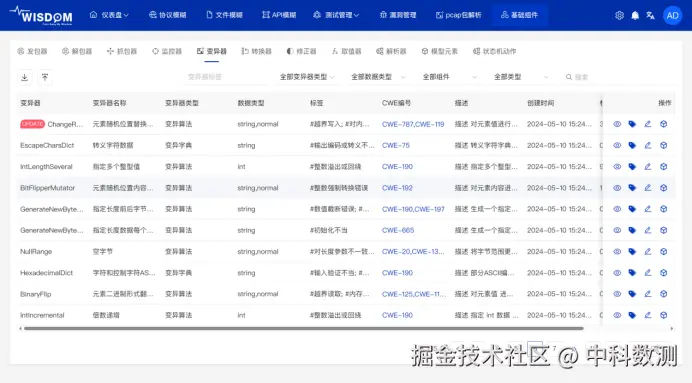This screenshot has width=692, height=383.
Task: Click the cube icon for IntIncremental
Action: pos(663,315)
